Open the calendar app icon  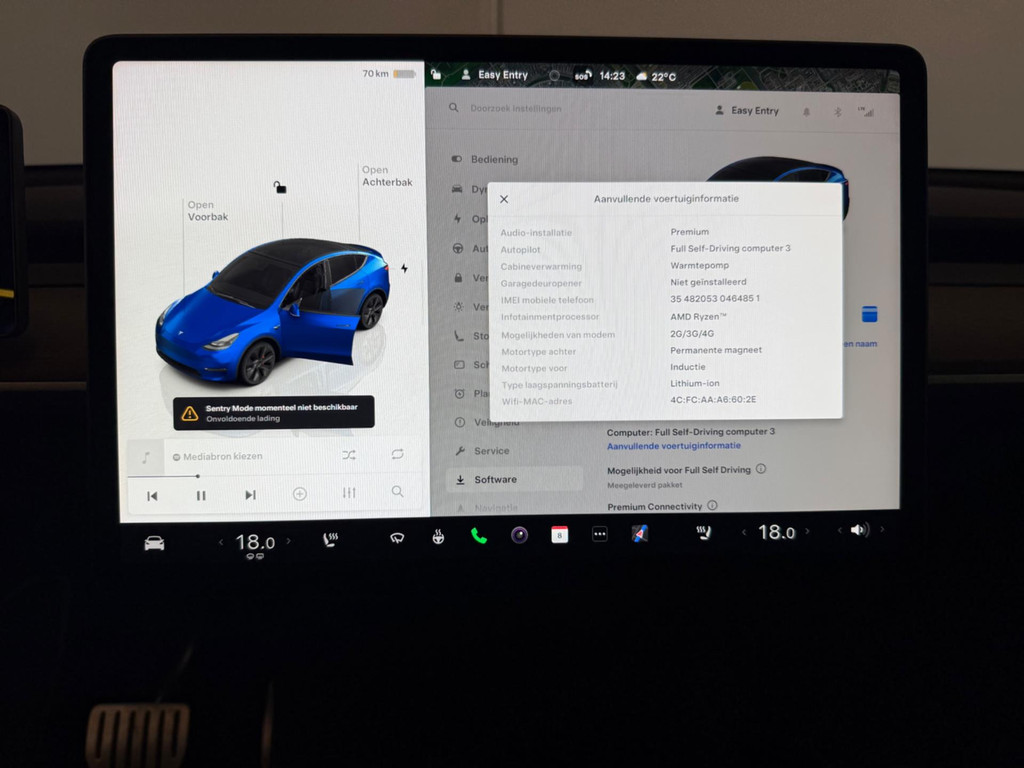(560, 535)
